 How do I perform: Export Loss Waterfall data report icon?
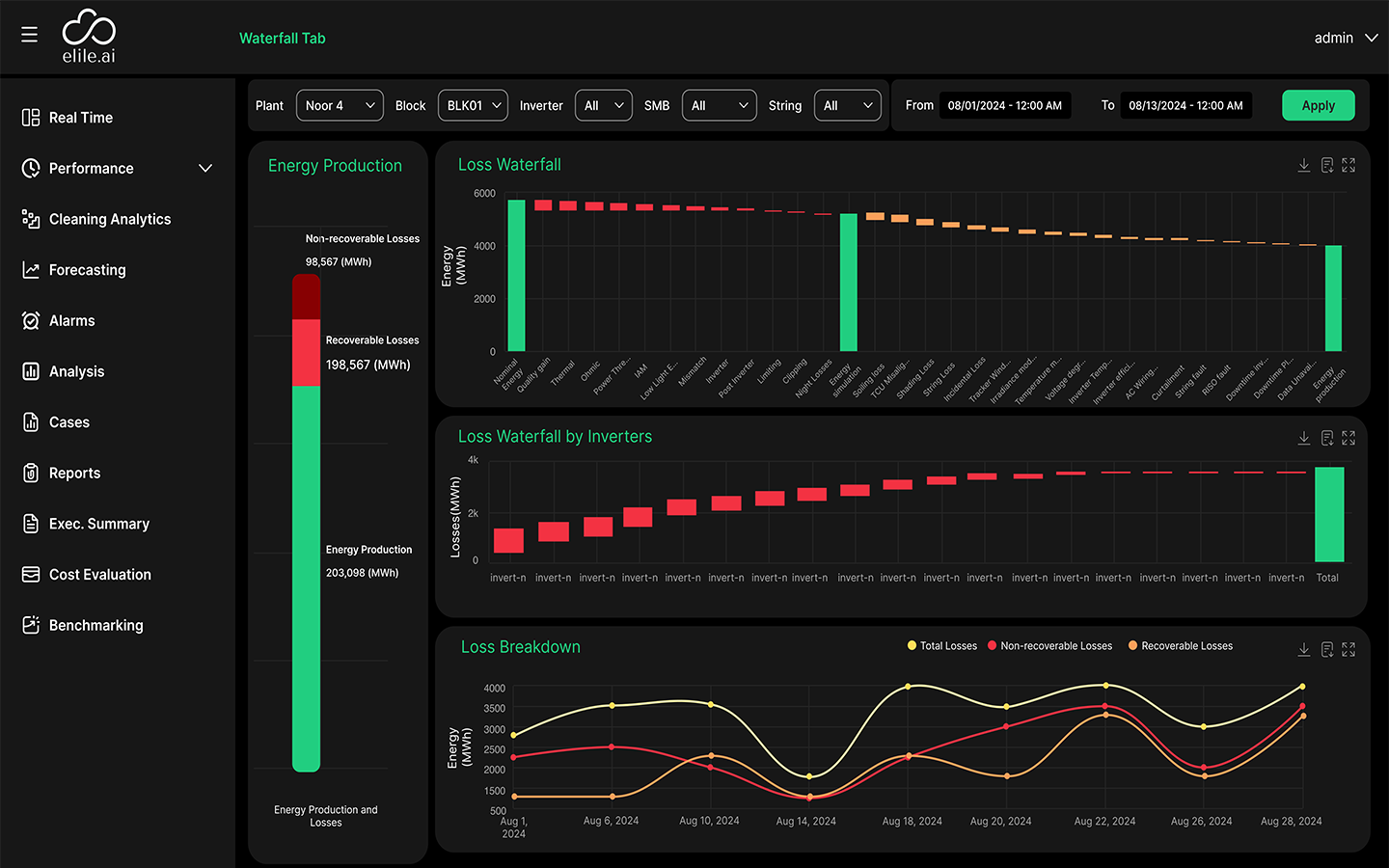pos(1327,166)
